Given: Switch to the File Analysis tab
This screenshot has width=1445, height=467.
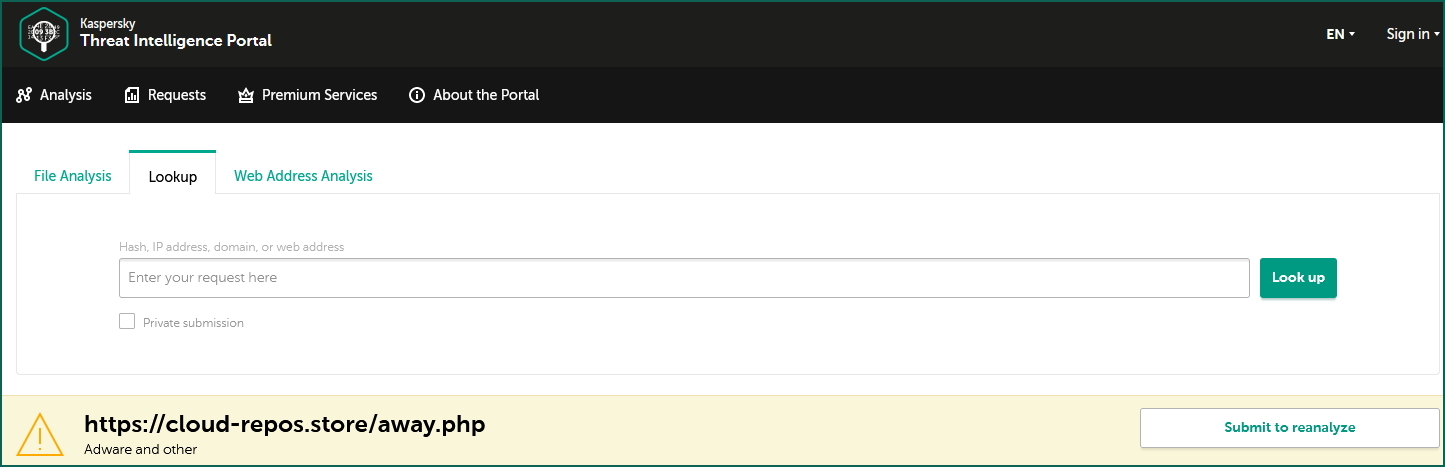Looking at the screenshot, I should point(73,176).
